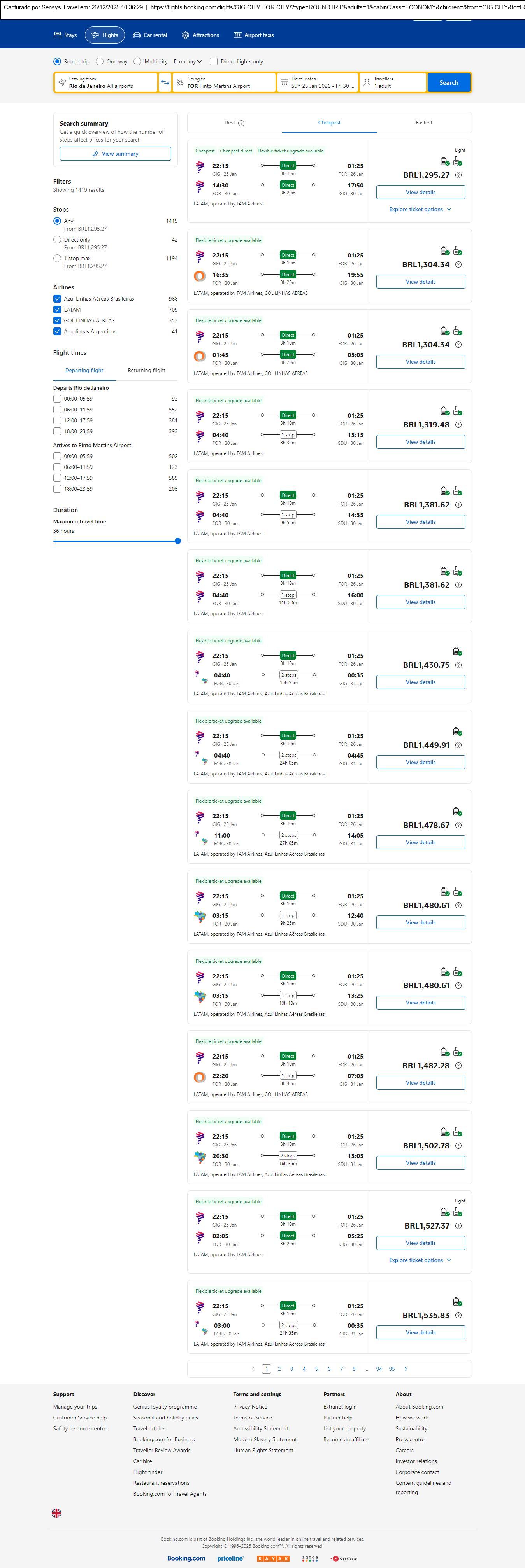Click the price info icon beside BRL1,295.27
The image size is (525, 1568).
pos(458,175)
